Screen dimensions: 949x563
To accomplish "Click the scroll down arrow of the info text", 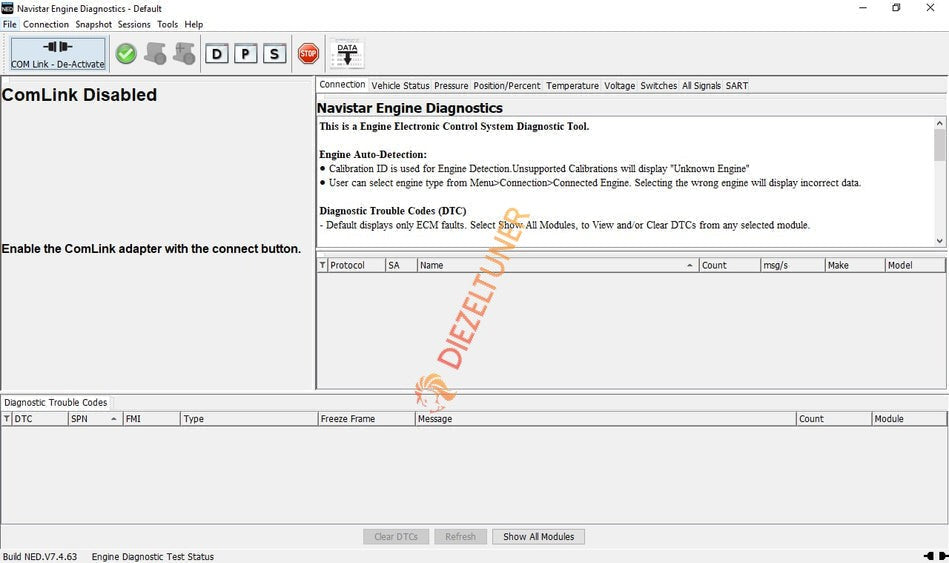I will tap(939, 240).
